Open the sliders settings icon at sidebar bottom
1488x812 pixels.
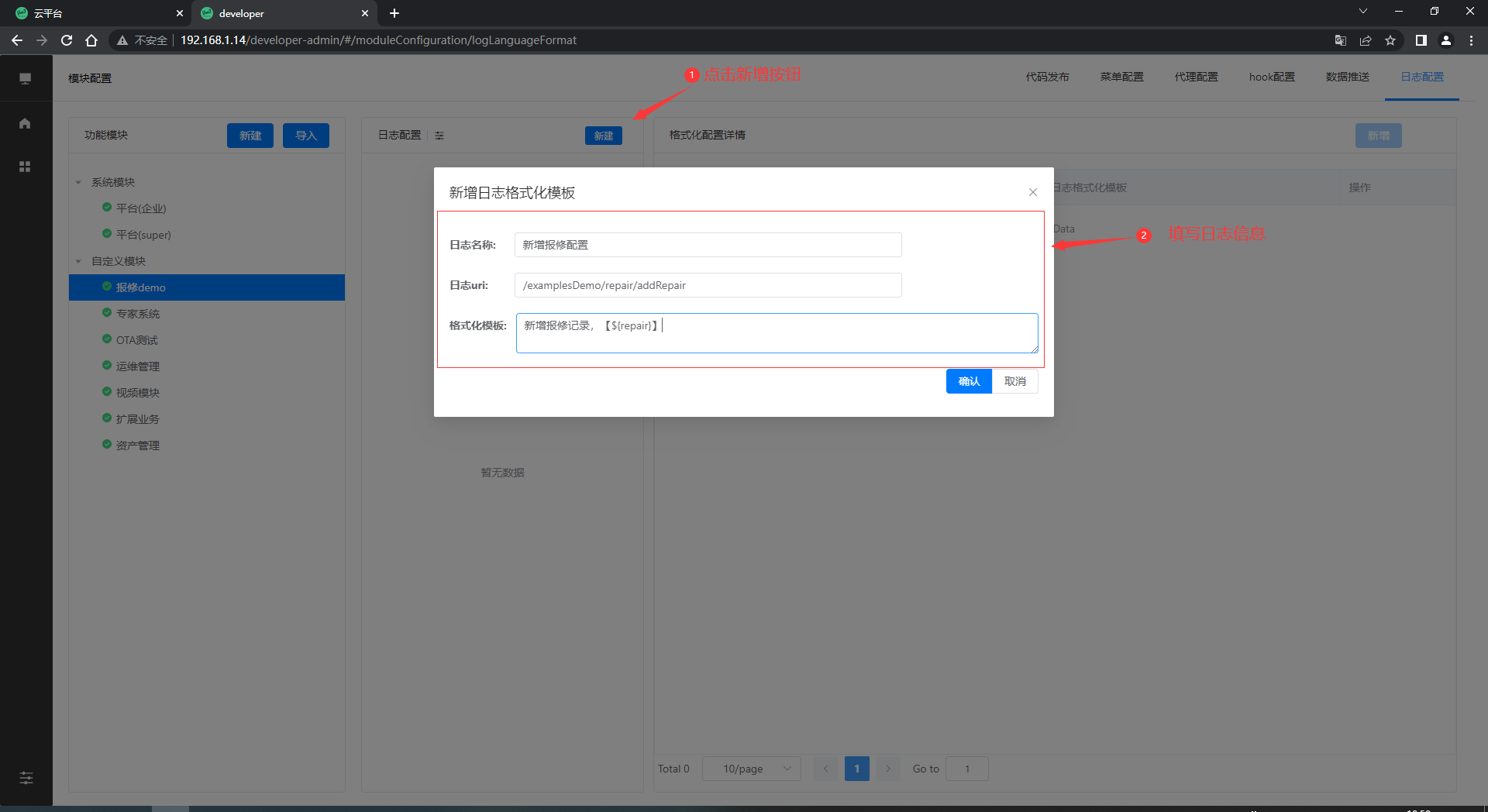pos(26,778)
